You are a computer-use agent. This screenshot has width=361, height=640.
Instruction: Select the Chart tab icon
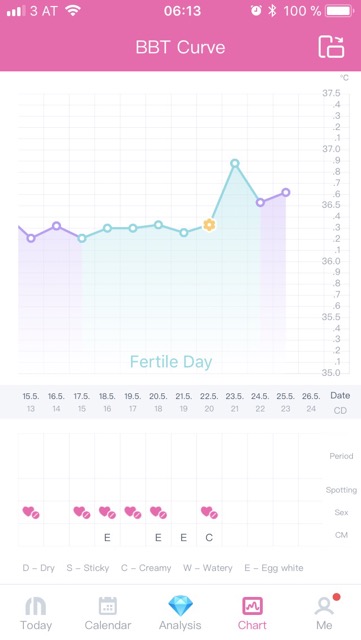click(x=252, y=606)
